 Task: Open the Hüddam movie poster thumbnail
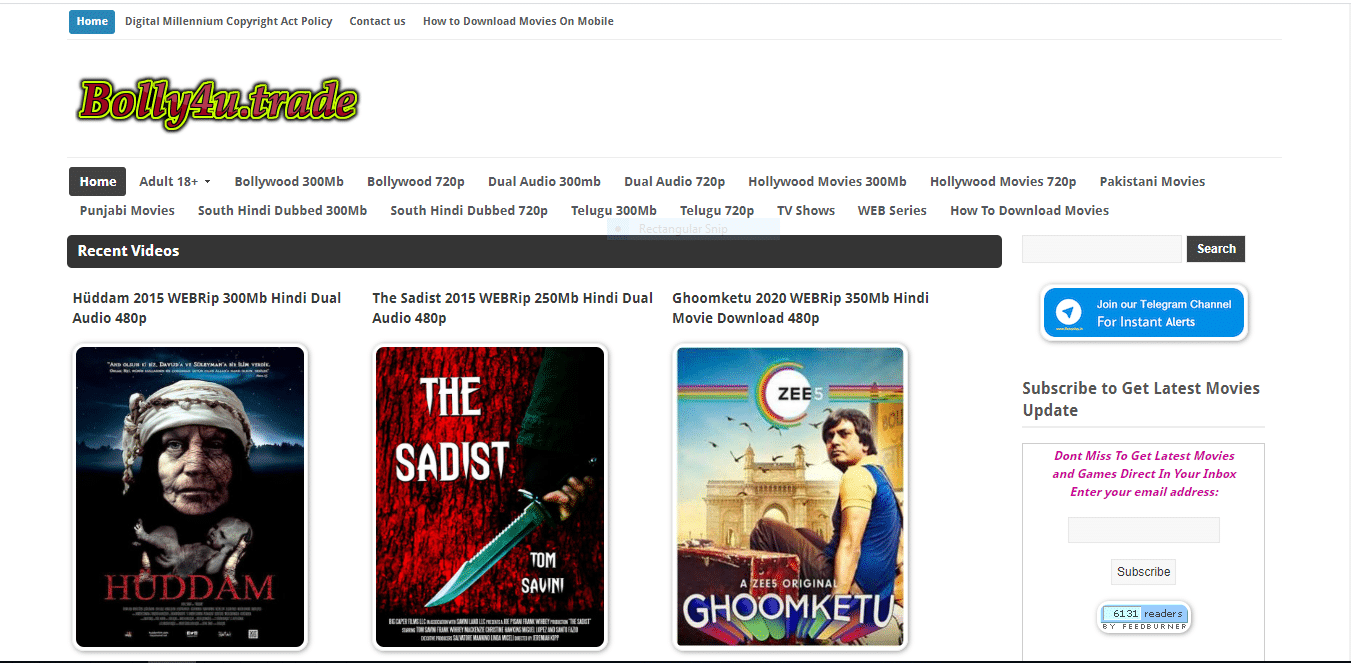tap(190, 497)
